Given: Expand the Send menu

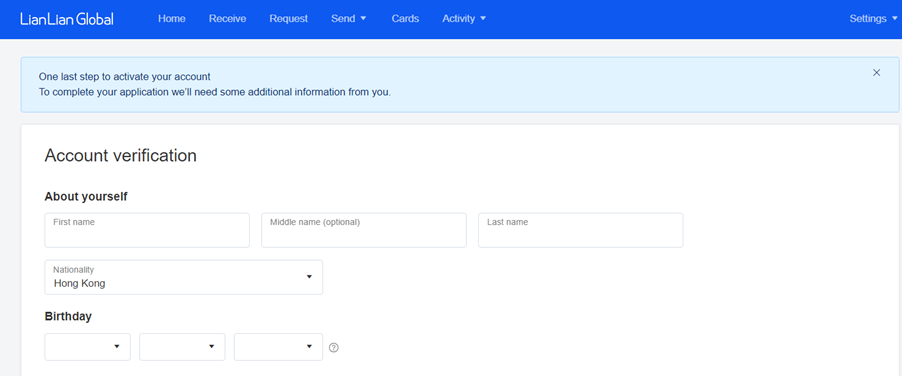Looking at the screenshot, I should [x=349, y=18].
